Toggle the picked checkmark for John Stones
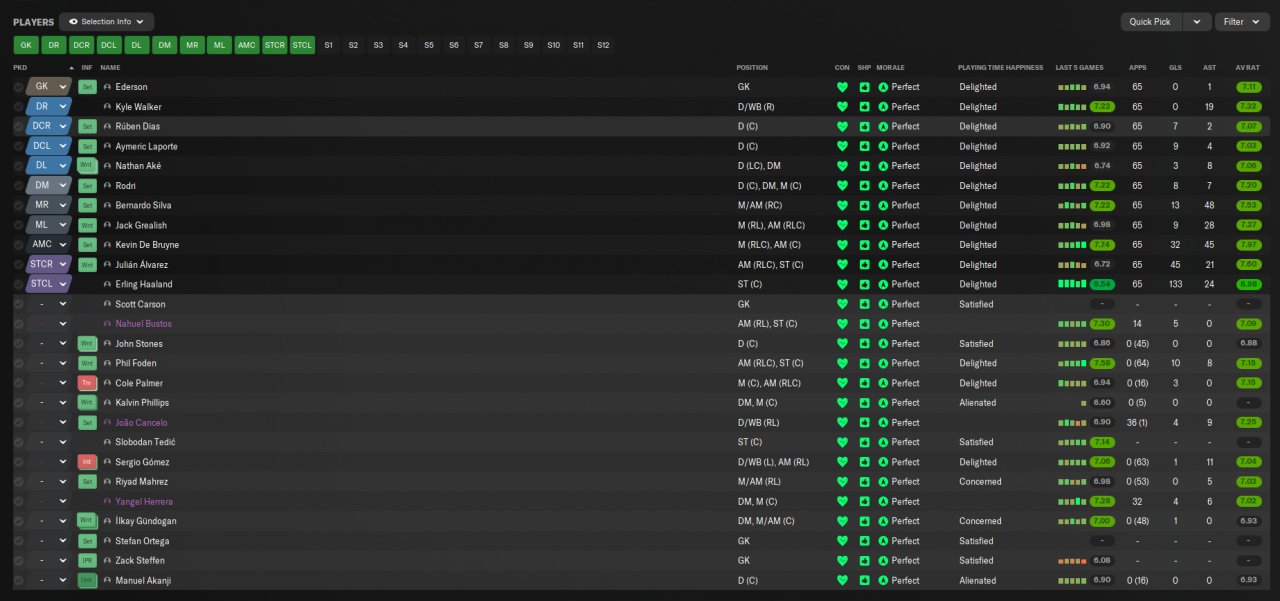The width and height of the screenshot is (1280, 601). [x=18, y=344]
